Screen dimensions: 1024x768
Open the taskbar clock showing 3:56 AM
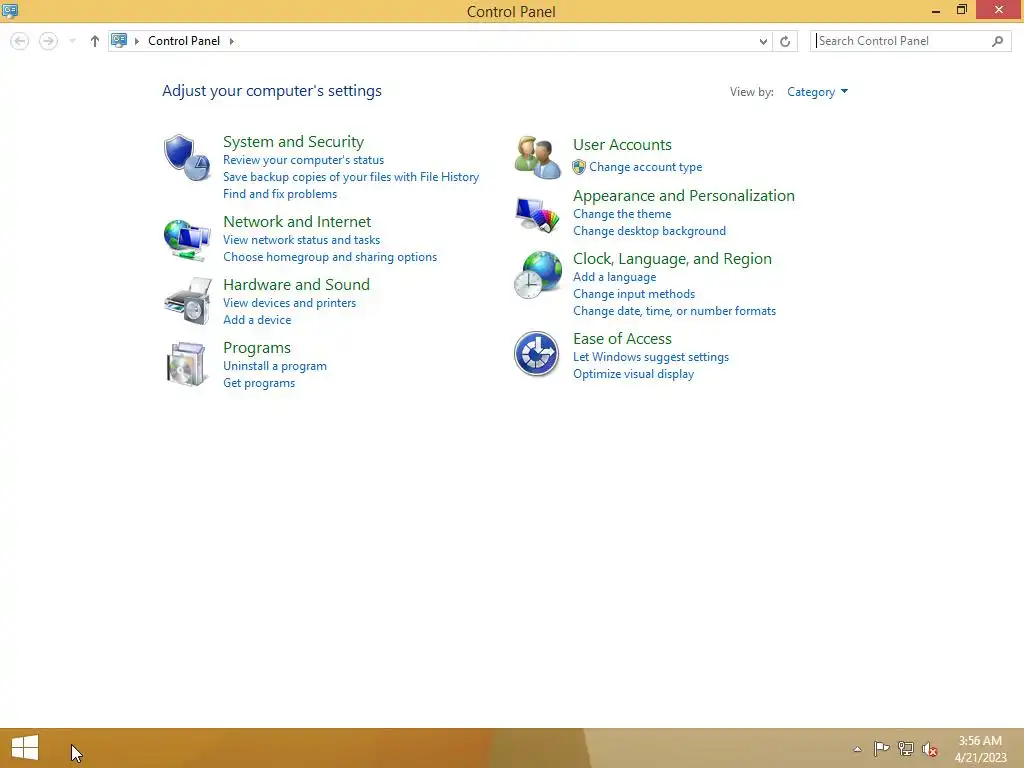(980, 749)
